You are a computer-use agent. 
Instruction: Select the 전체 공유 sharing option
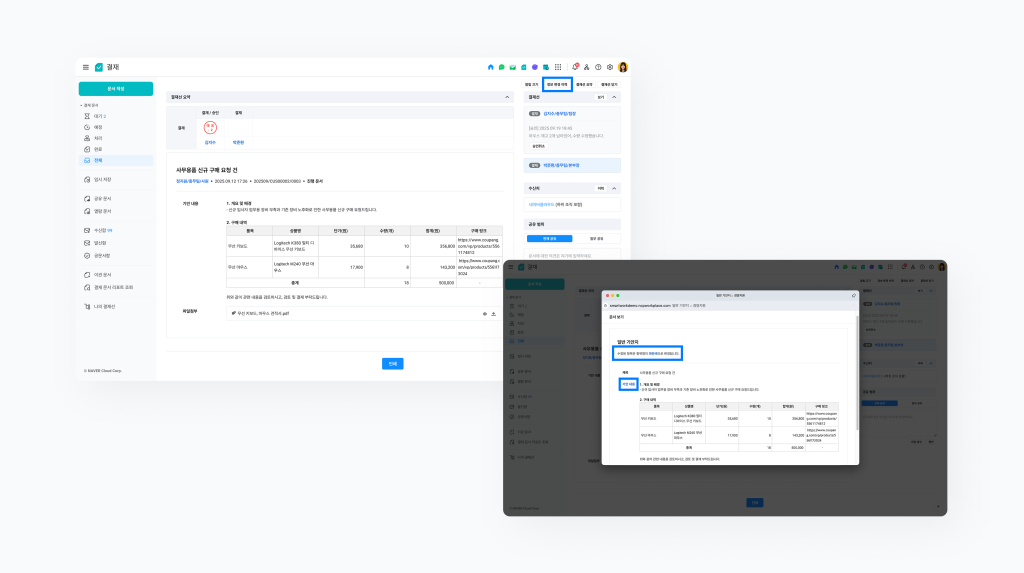click(x=551, y=239)
